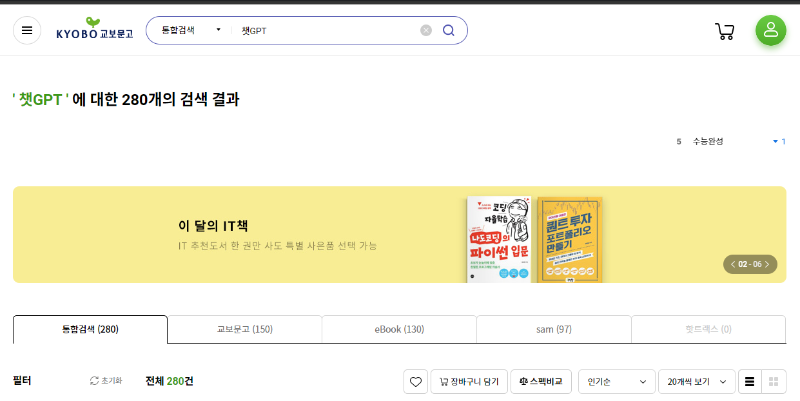
Task: Clear the search text with the X icon
Action: [426, 31]
